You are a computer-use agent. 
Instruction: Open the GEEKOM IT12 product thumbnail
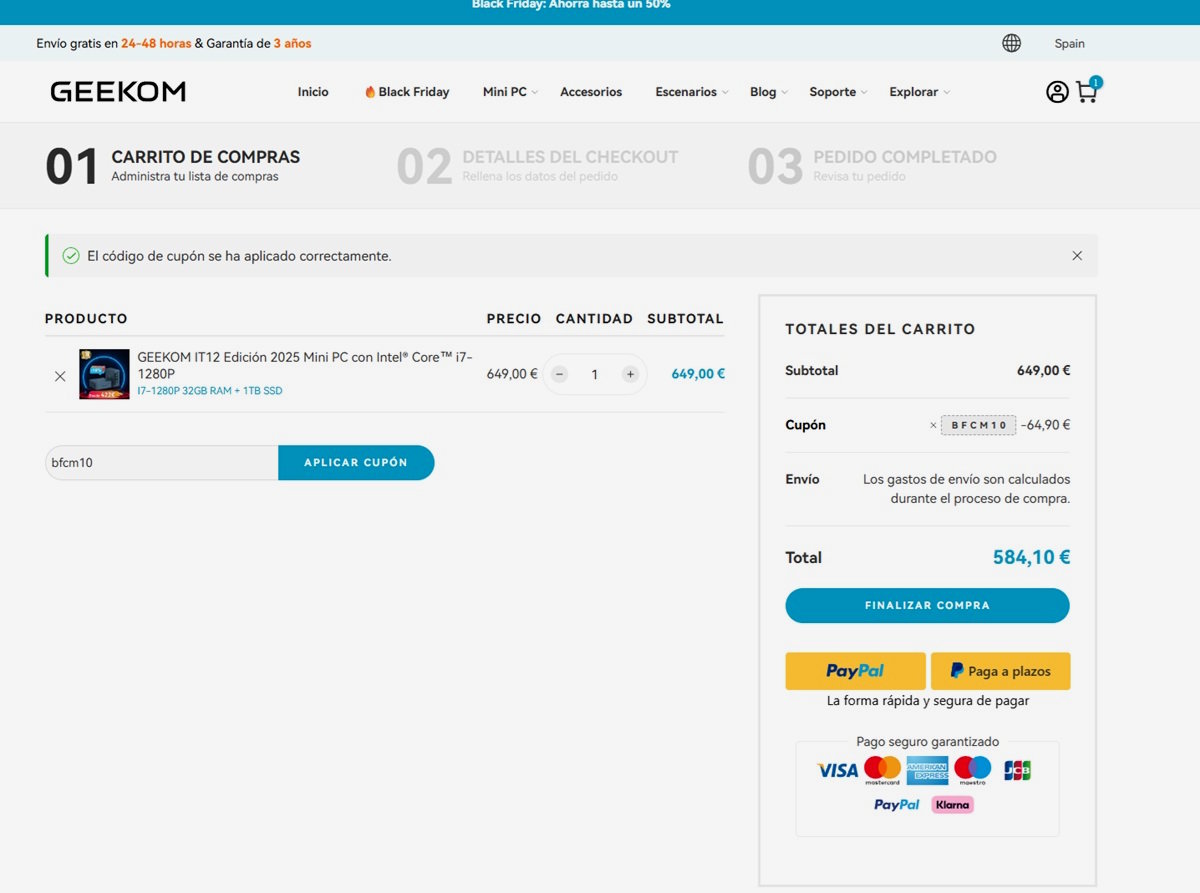click(104, 374)
